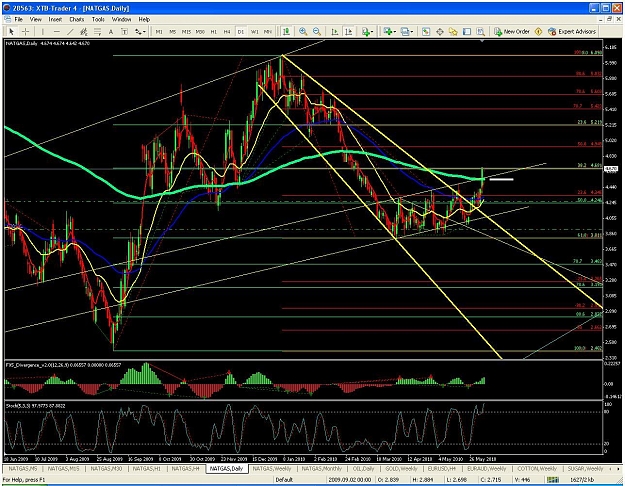Switch chart to W1 timeframe
The image size is (625, 486).
(x=254, y=31)
